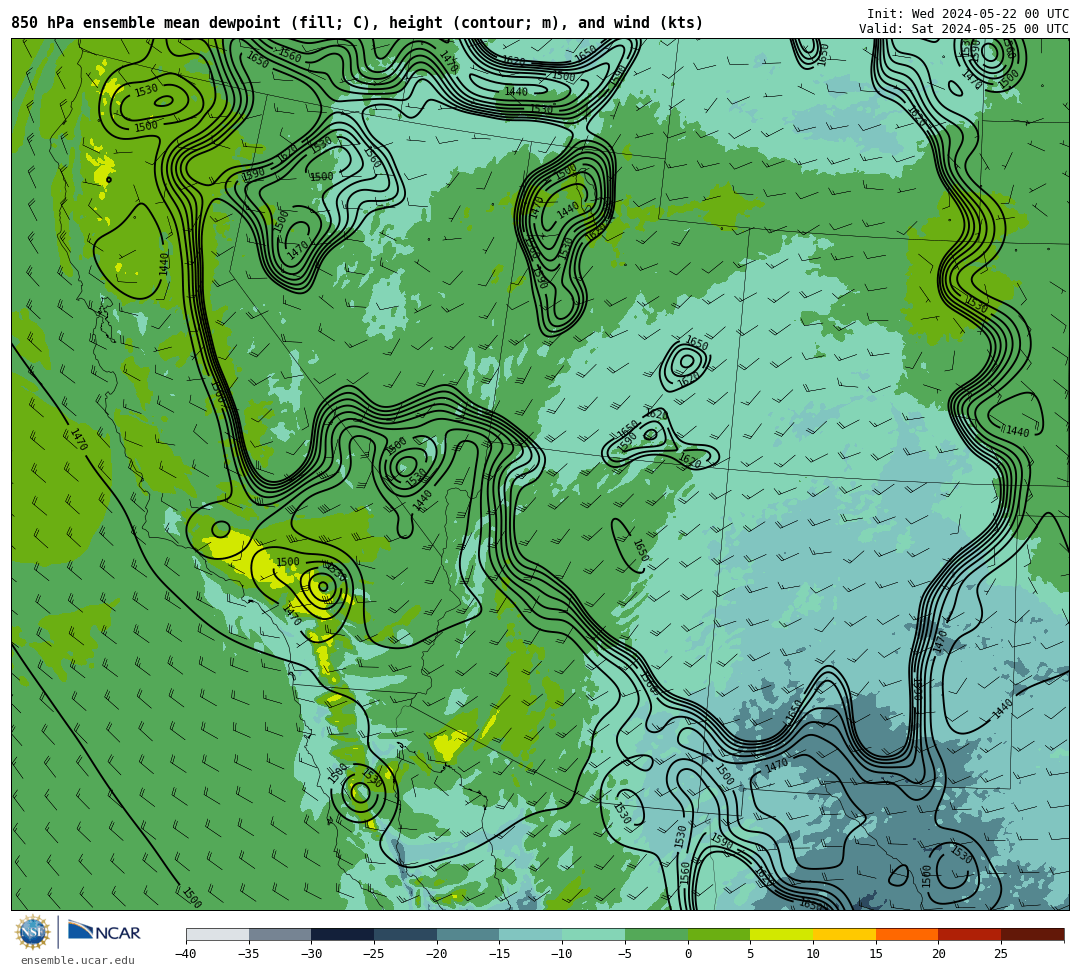
Task: Pick the orange 15 to 20 colorbar swatch
Action: (x=906, y=934)
